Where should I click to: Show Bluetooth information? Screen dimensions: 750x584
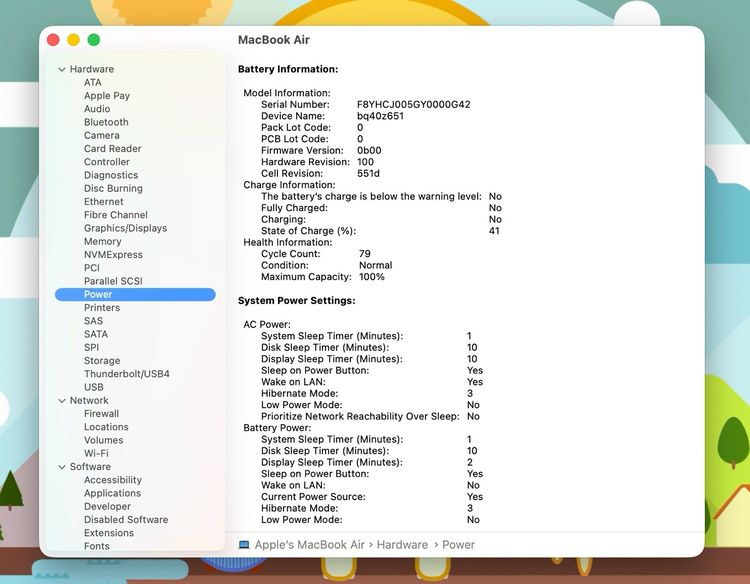(x=106, y=122)
